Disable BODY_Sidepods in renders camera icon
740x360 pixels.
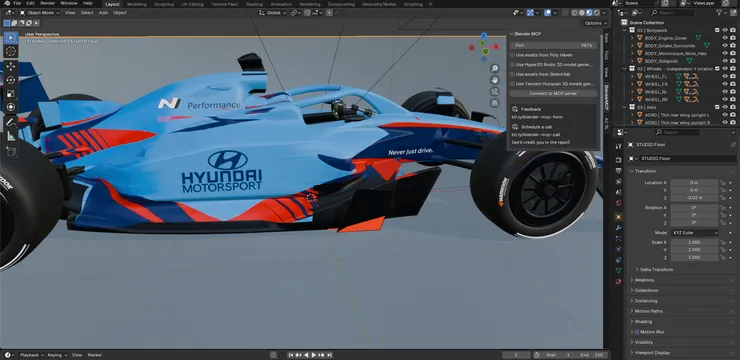(x=732, y=61)
